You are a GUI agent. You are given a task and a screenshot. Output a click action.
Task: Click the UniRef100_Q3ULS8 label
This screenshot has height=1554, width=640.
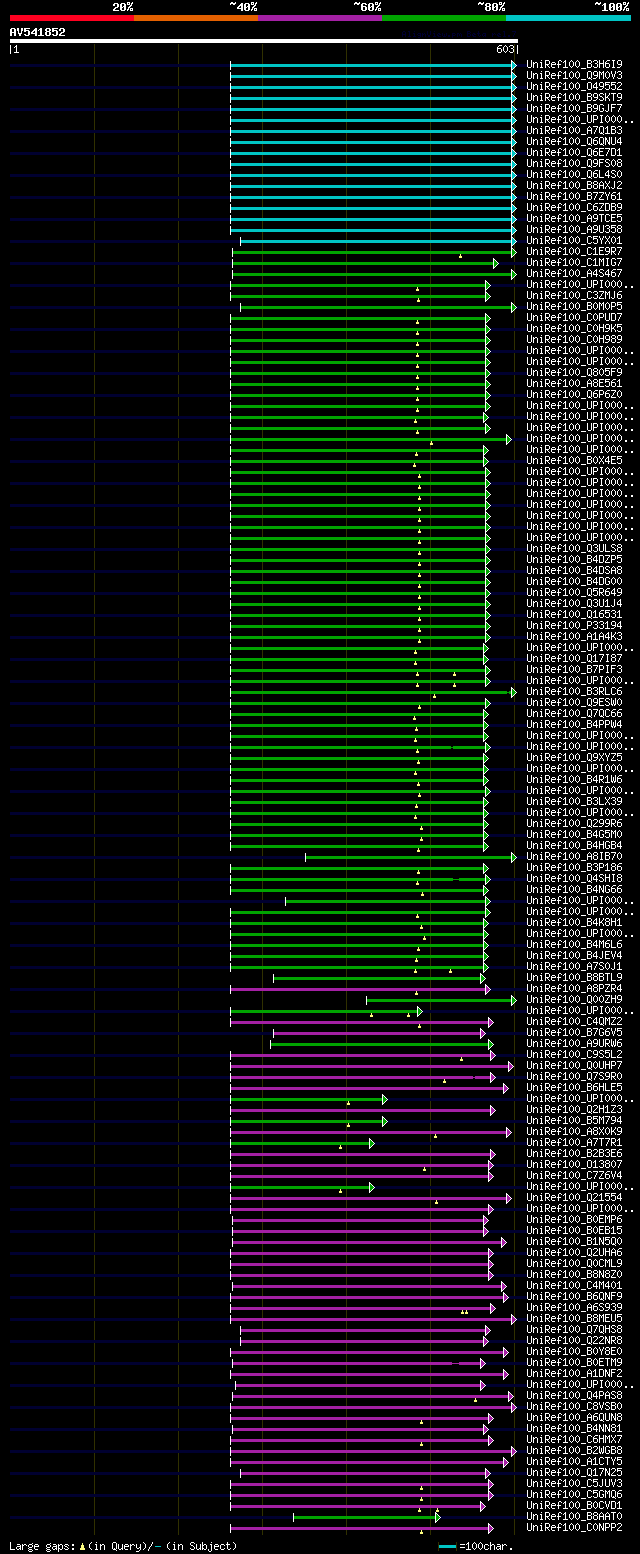[x=574, y=548]
